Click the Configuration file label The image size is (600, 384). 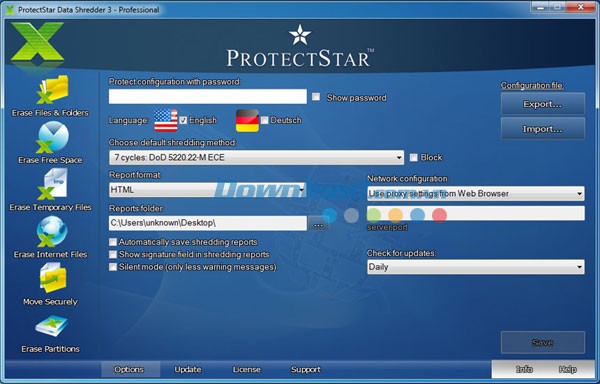tap(532, 85)
